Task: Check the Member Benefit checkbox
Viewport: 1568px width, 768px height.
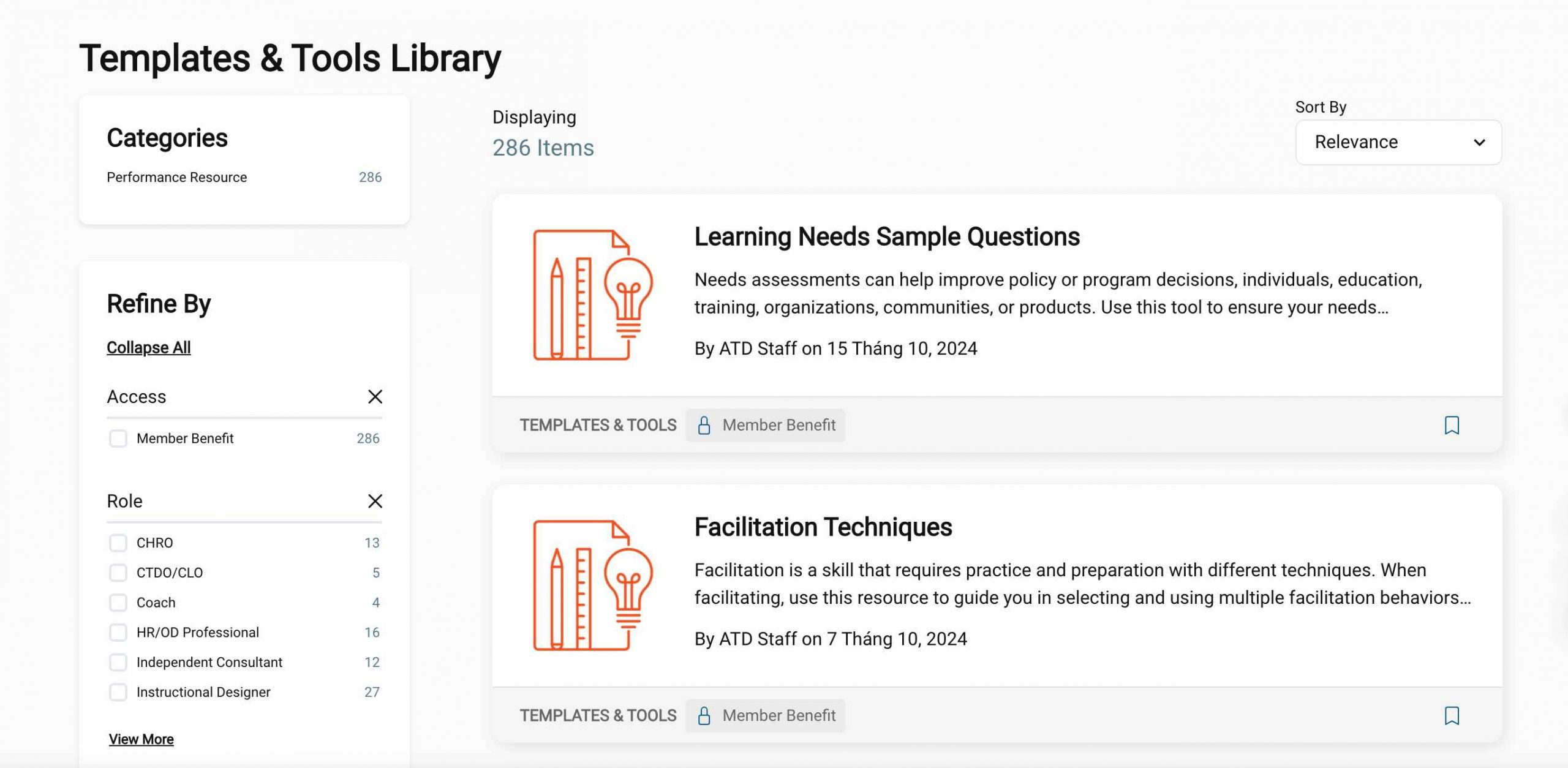Action: click(x=118, y=439)
